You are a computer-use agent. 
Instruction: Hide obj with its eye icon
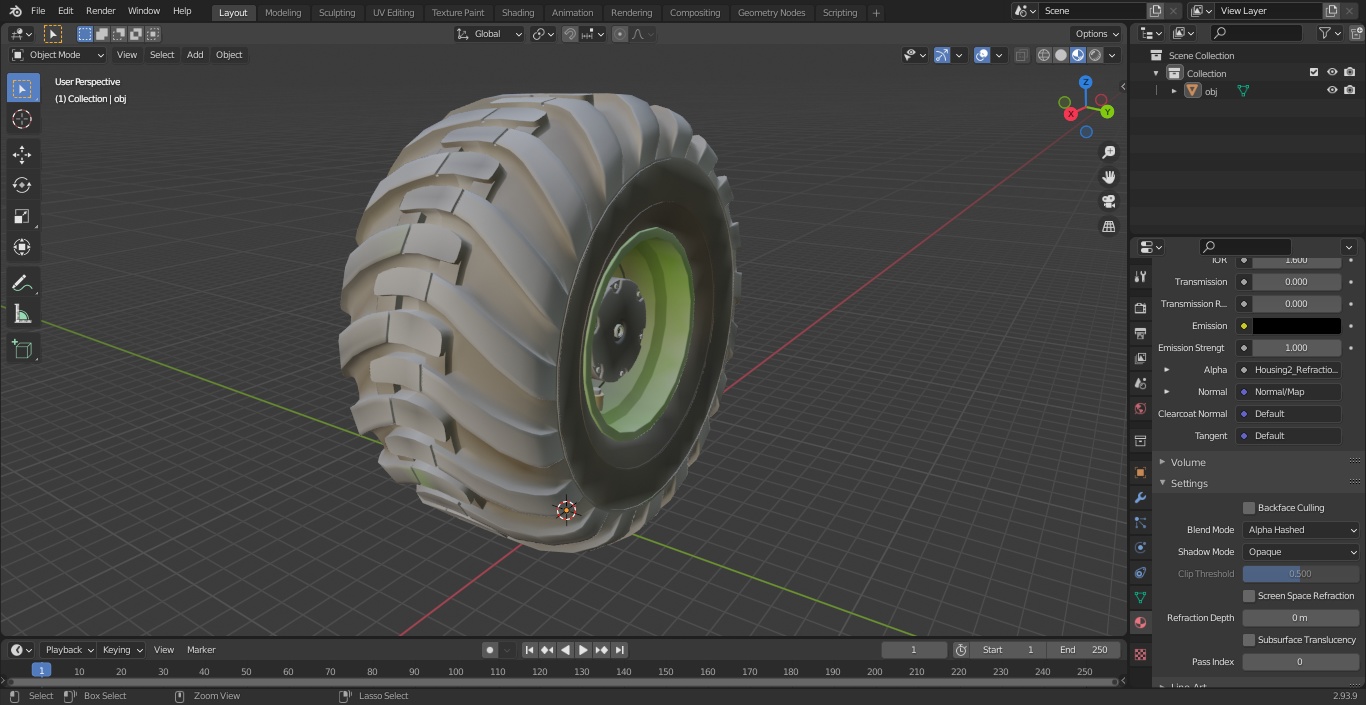pyautogui.click(x=1332, y=90)
